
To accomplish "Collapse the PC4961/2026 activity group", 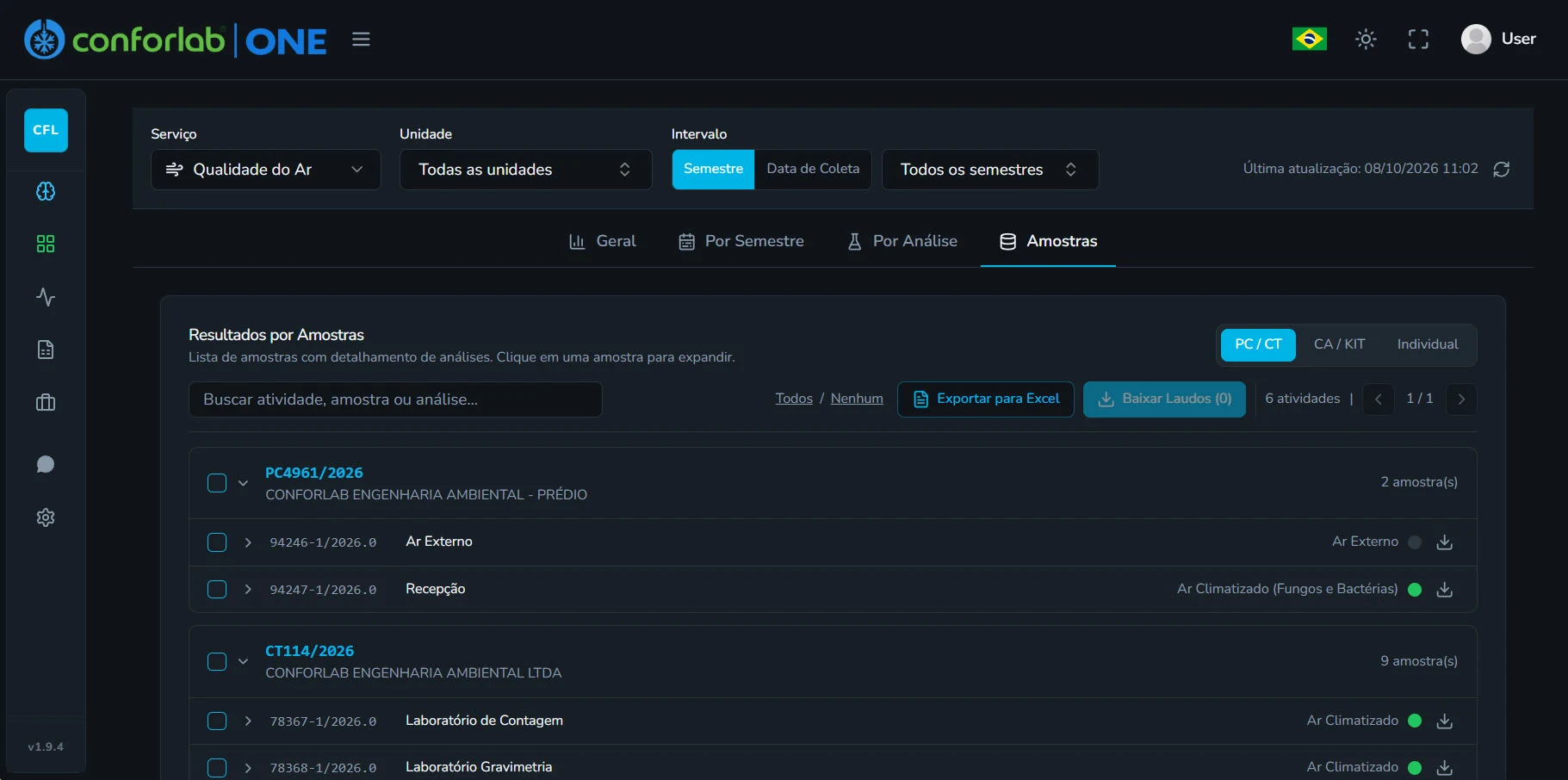I will point(243,483).
